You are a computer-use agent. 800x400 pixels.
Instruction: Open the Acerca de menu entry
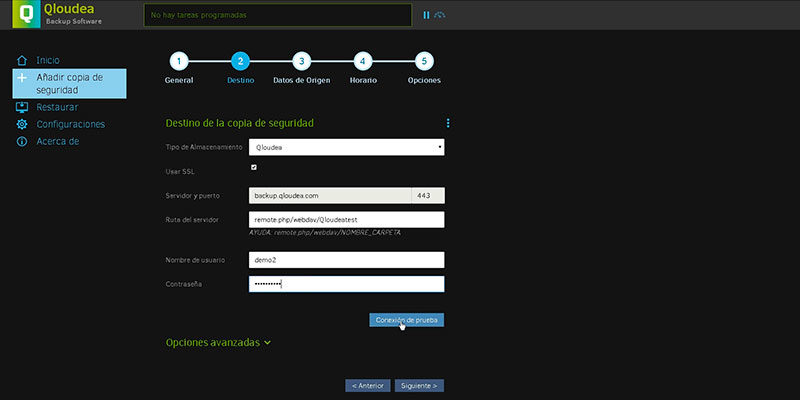[58, 141]
